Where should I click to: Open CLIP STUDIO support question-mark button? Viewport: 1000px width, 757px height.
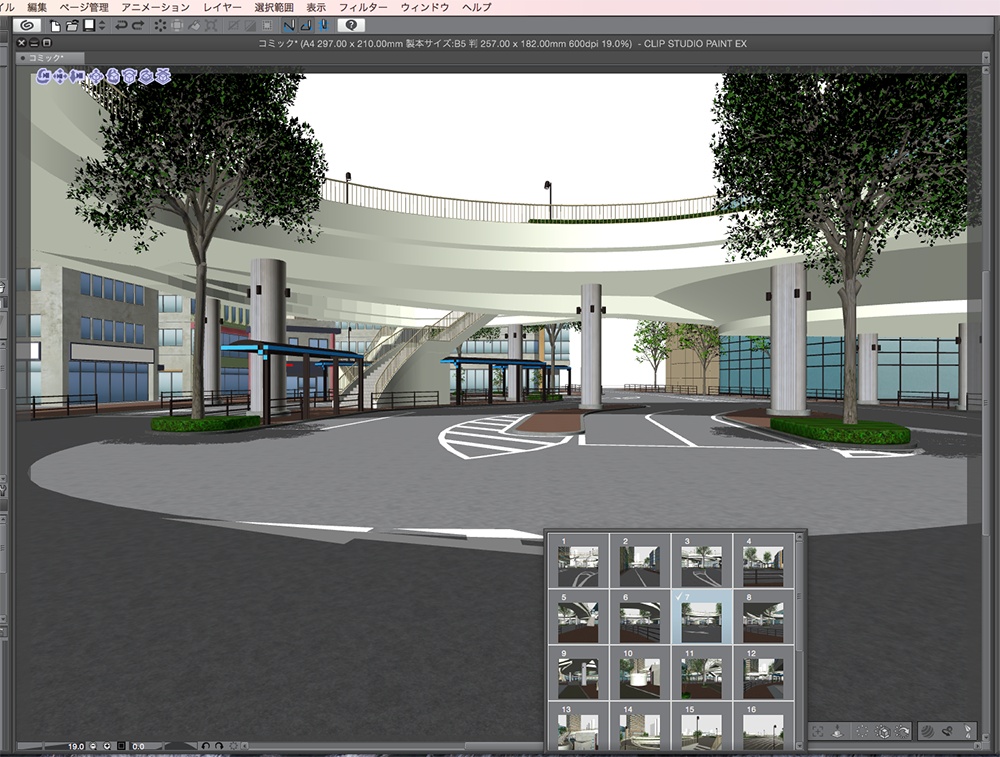351,26
